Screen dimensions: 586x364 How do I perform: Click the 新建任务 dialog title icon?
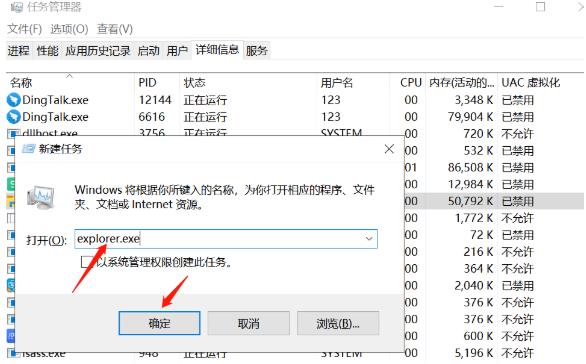coord(28,149)
